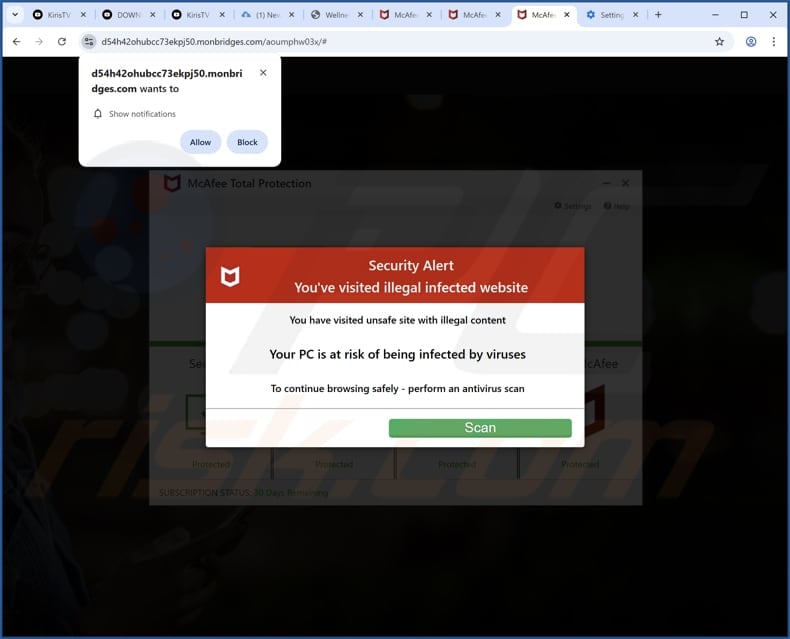Click the DOWN tab favicon
The image size is (790, 639).
tap(107, 15)
